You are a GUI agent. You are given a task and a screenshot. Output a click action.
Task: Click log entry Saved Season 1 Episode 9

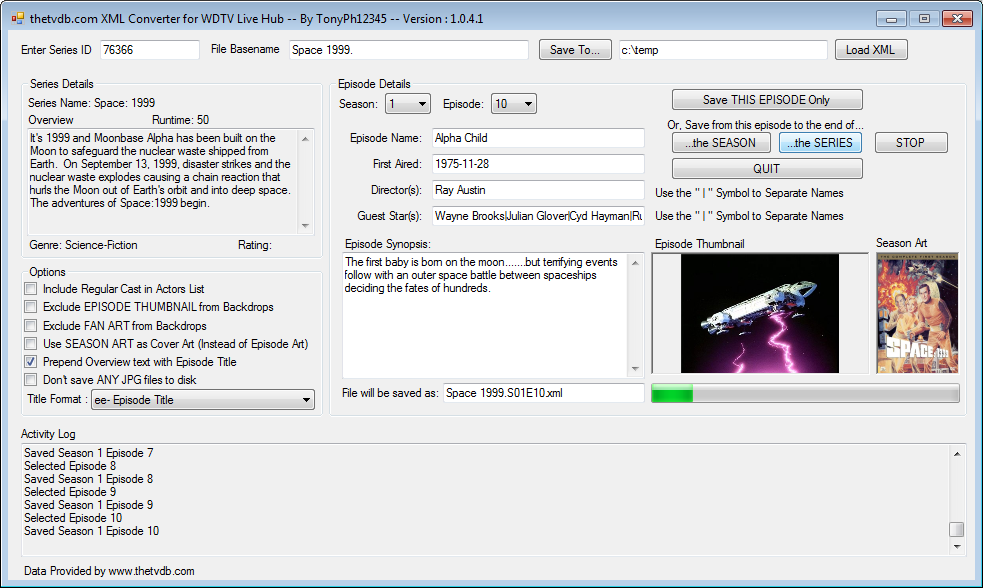(x=88, y=505)
